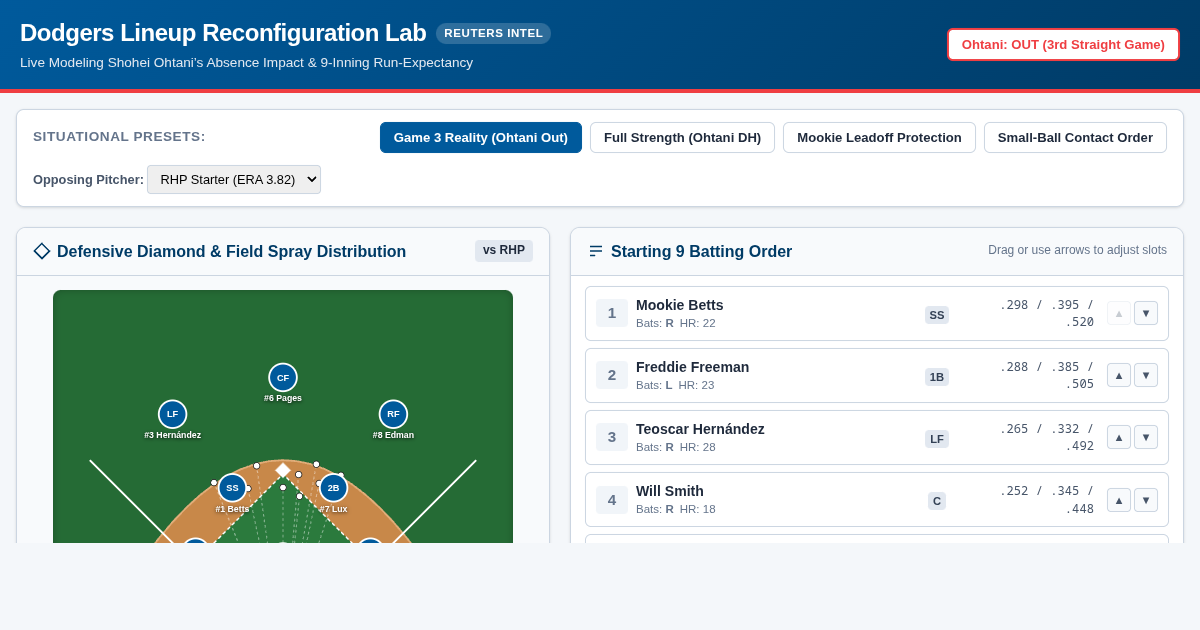This screenshot has width=1200, height=630.
Task: Move Freddie Freeman up one slot
Action: click(x=1119, y=375)
